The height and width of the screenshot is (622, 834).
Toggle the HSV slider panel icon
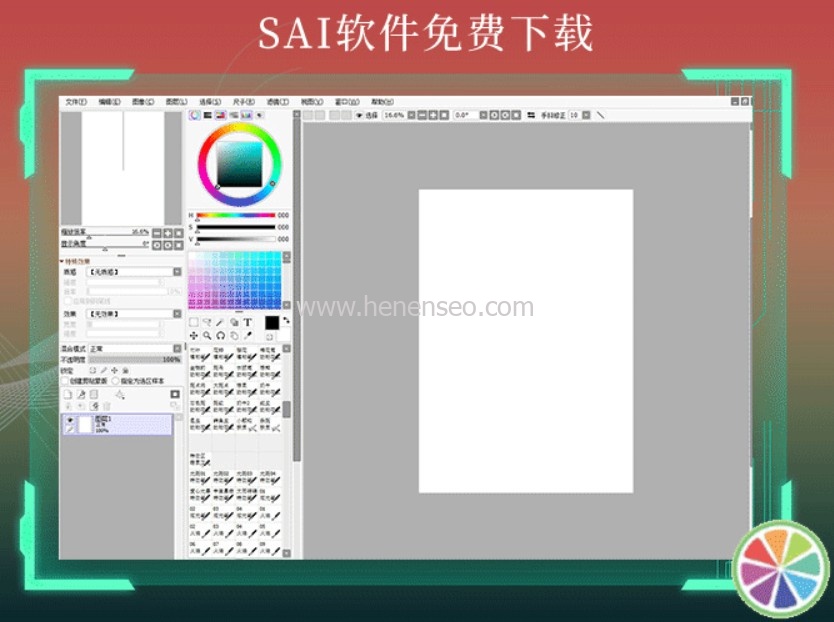pyautogui.click(x=220, y=115)
